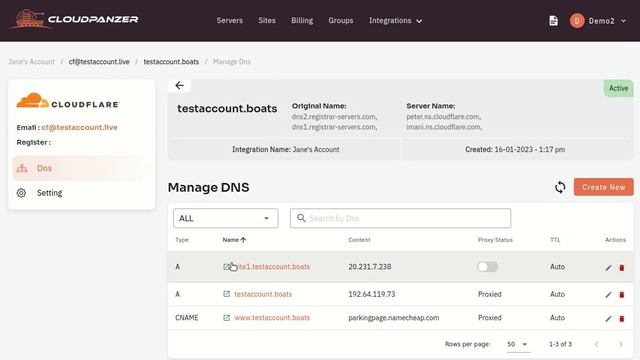Delete the www.testaccount.boats CNAME record
This screenshot has height=360, width=640.
pos(622,319)
